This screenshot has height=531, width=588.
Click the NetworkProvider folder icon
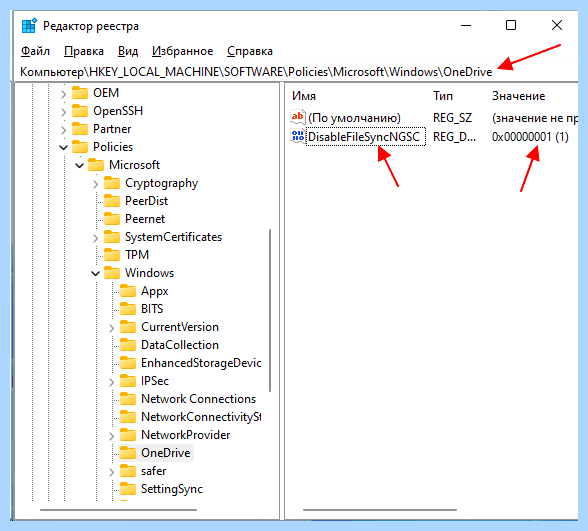128,435
